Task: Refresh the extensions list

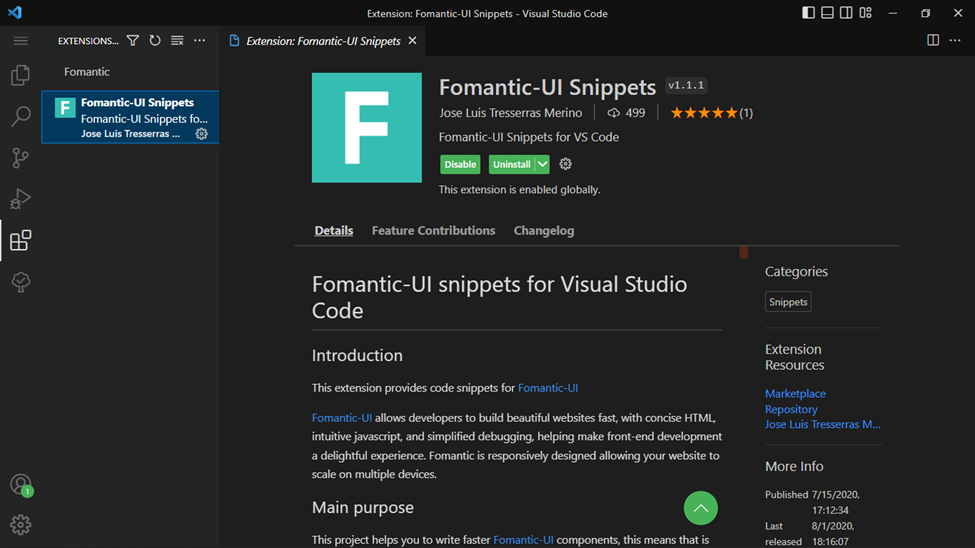Action: click(x=155, y=40)
